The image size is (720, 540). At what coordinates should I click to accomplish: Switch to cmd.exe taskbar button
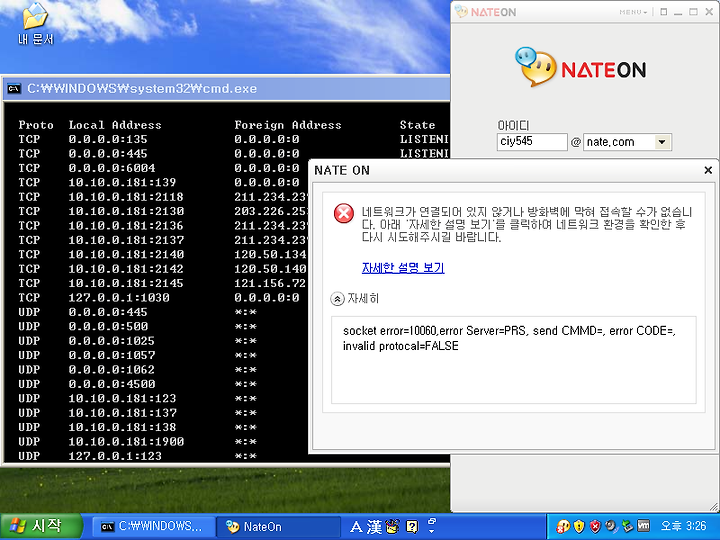coord(154,527)
